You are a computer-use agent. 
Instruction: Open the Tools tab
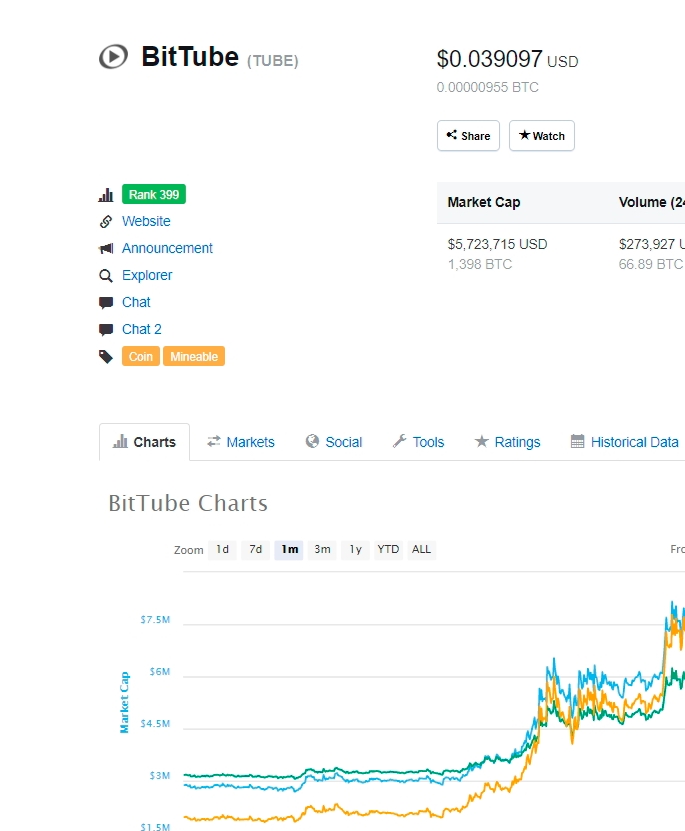pyautogui.click(x=418, y=442)
